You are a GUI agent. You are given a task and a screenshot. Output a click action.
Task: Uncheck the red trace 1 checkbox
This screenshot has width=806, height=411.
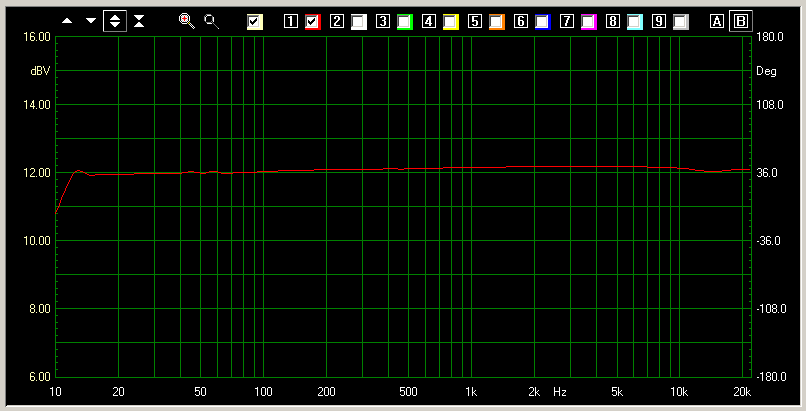point(312,21)
